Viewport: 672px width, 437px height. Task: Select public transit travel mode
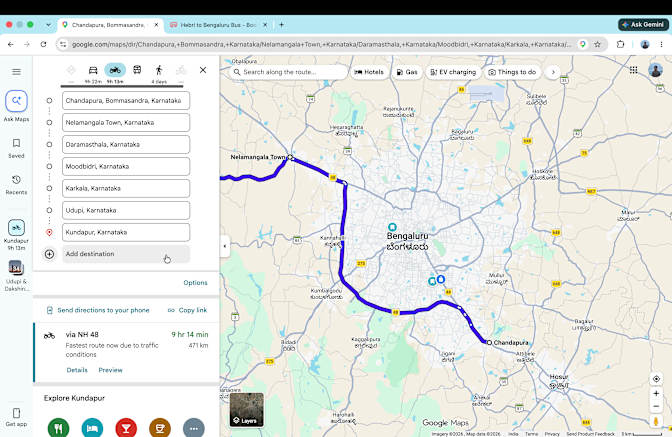137,70
